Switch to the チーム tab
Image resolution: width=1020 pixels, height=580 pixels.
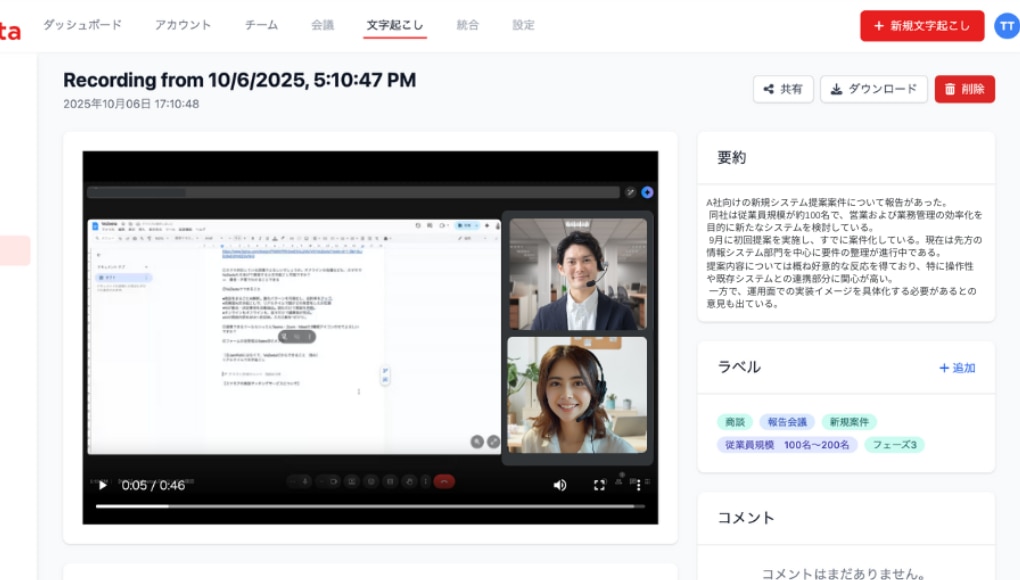click(261, 25)
